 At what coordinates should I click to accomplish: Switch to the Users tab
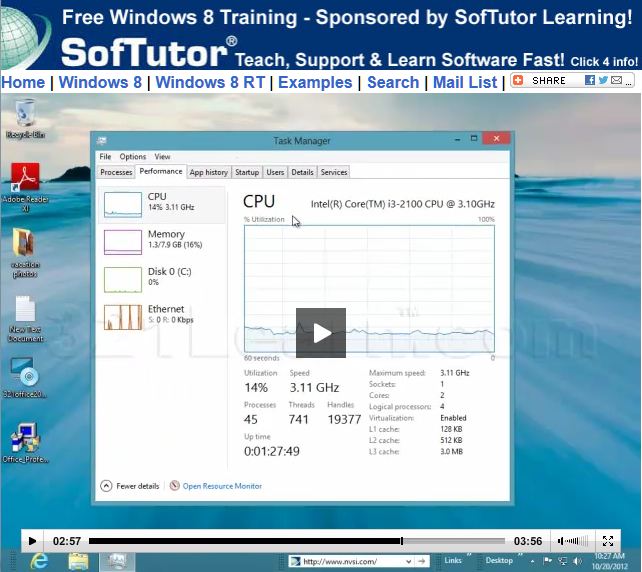coord(275,172)
